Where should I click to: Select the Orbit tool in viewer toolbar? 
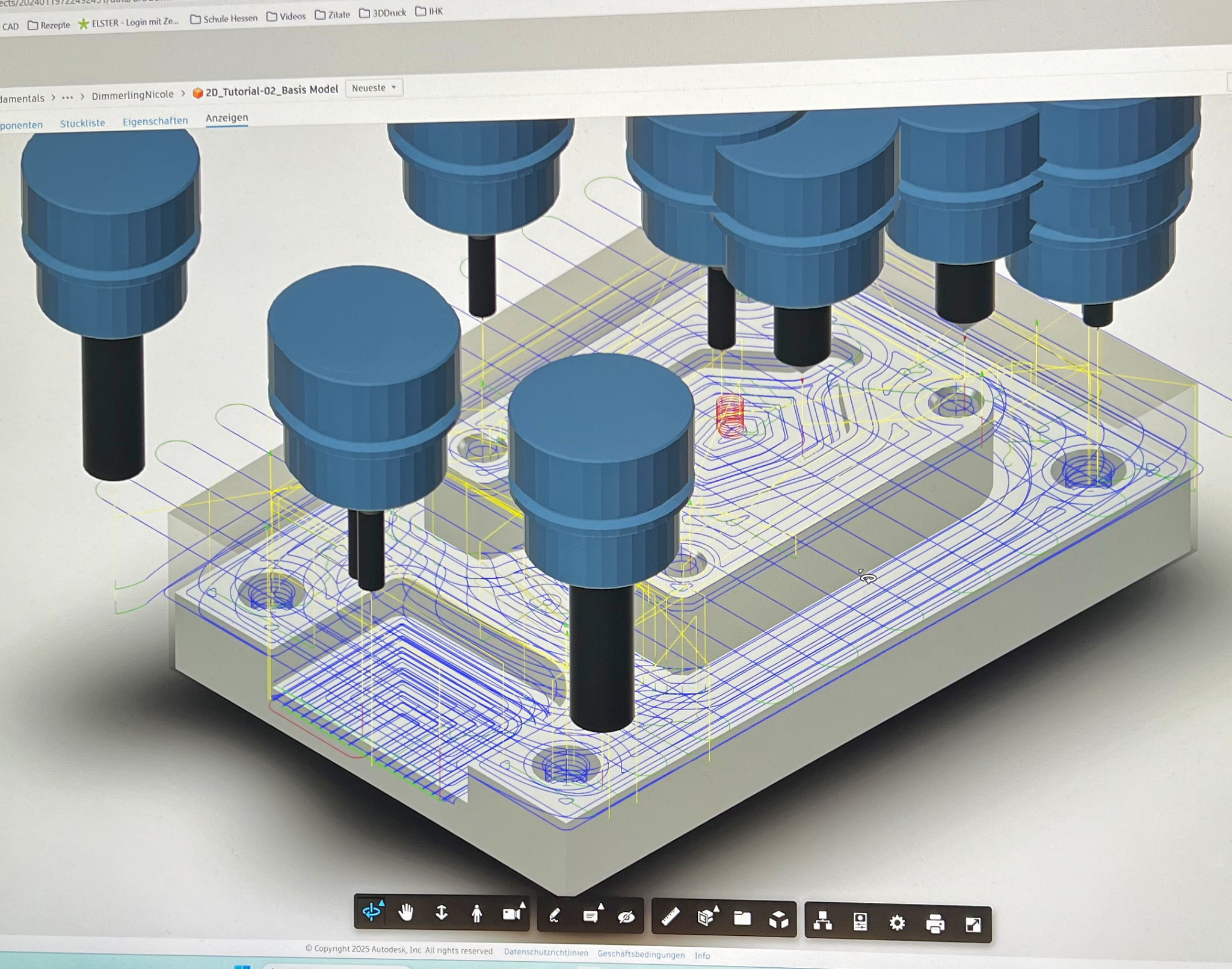(372, 912)
